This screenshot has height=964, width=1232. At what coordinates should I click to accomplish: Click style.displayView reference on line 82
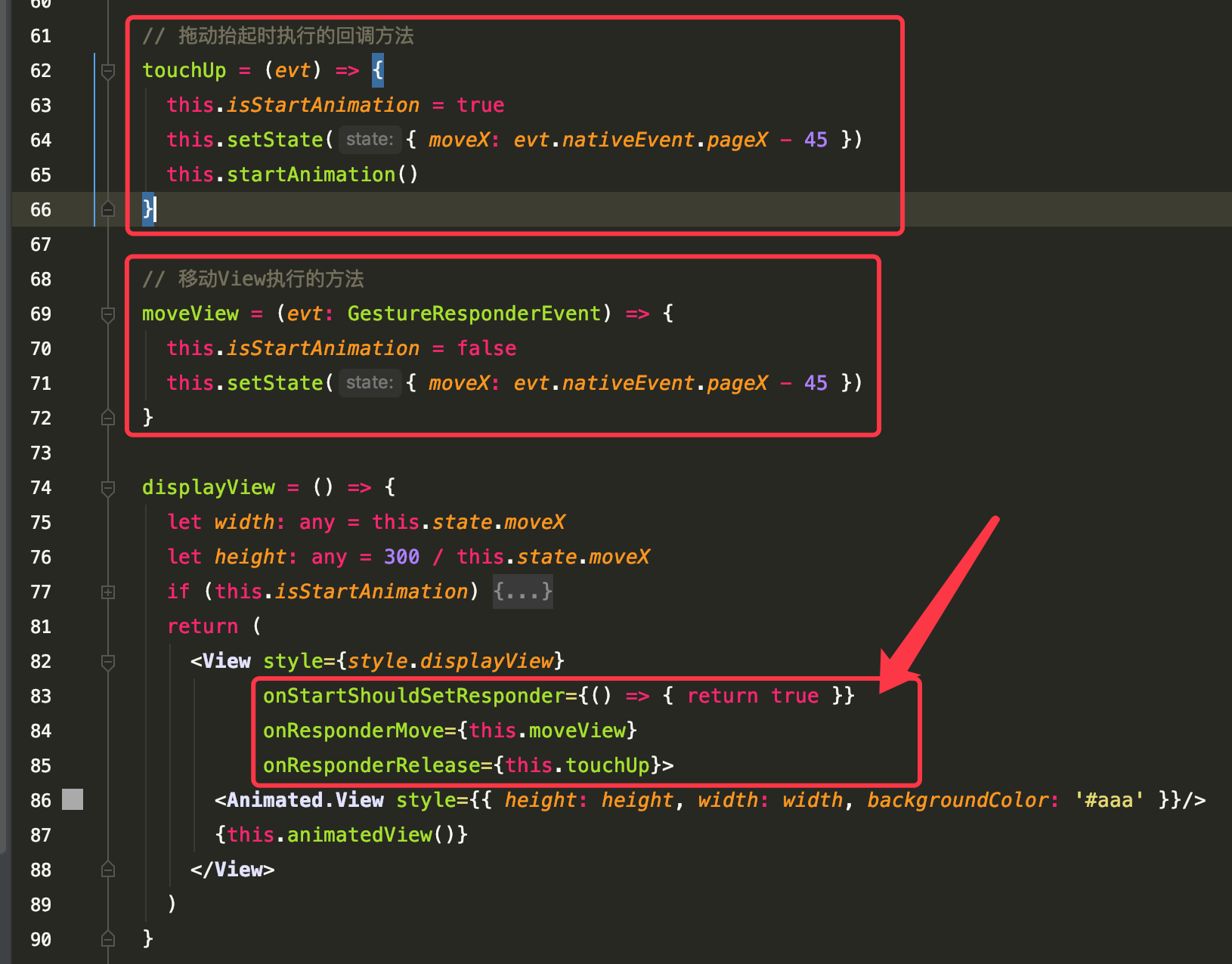click(x=450, y=661)
